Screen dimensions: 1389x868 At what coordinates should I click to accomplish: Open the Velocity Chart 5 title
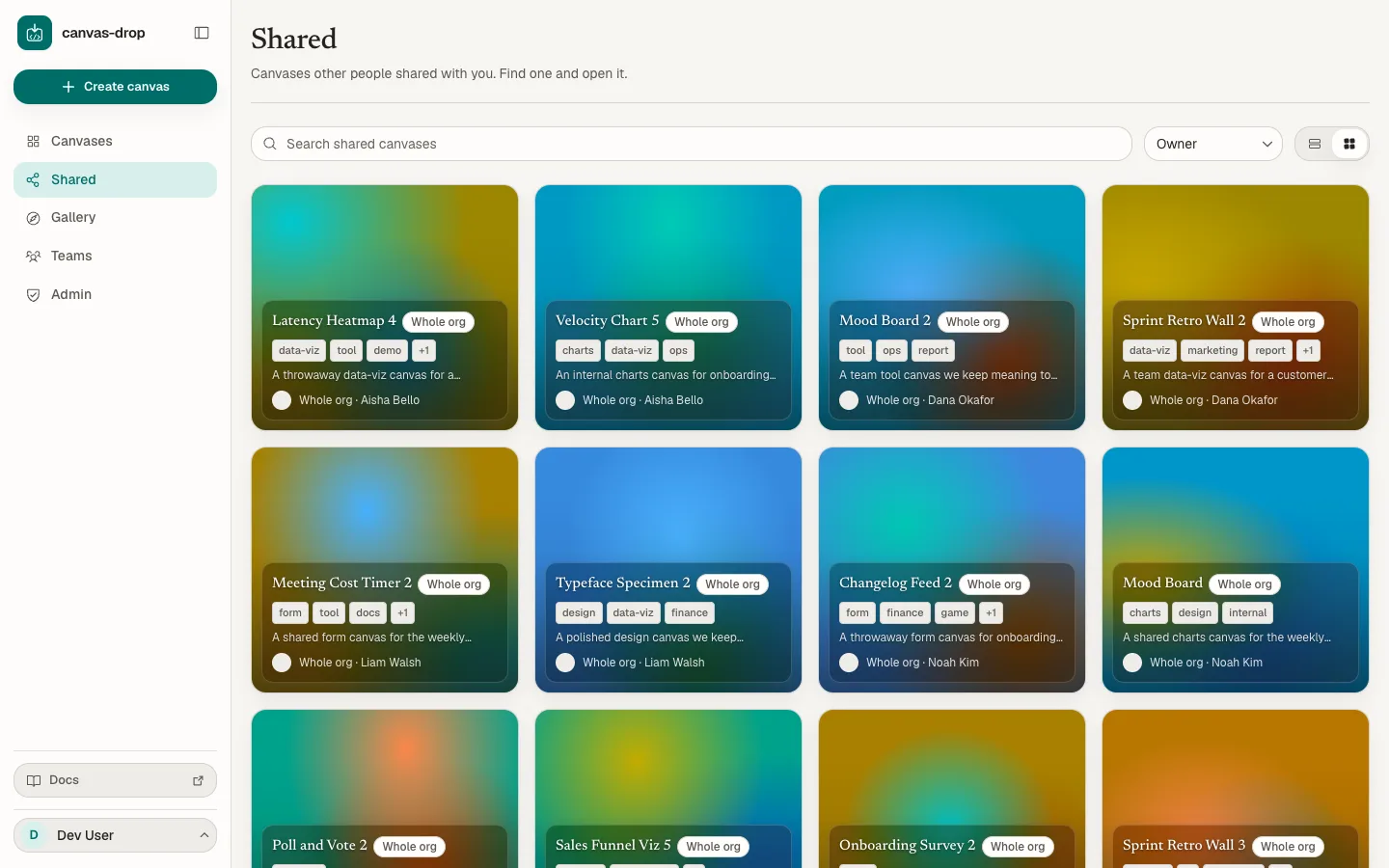pos(607,320)
